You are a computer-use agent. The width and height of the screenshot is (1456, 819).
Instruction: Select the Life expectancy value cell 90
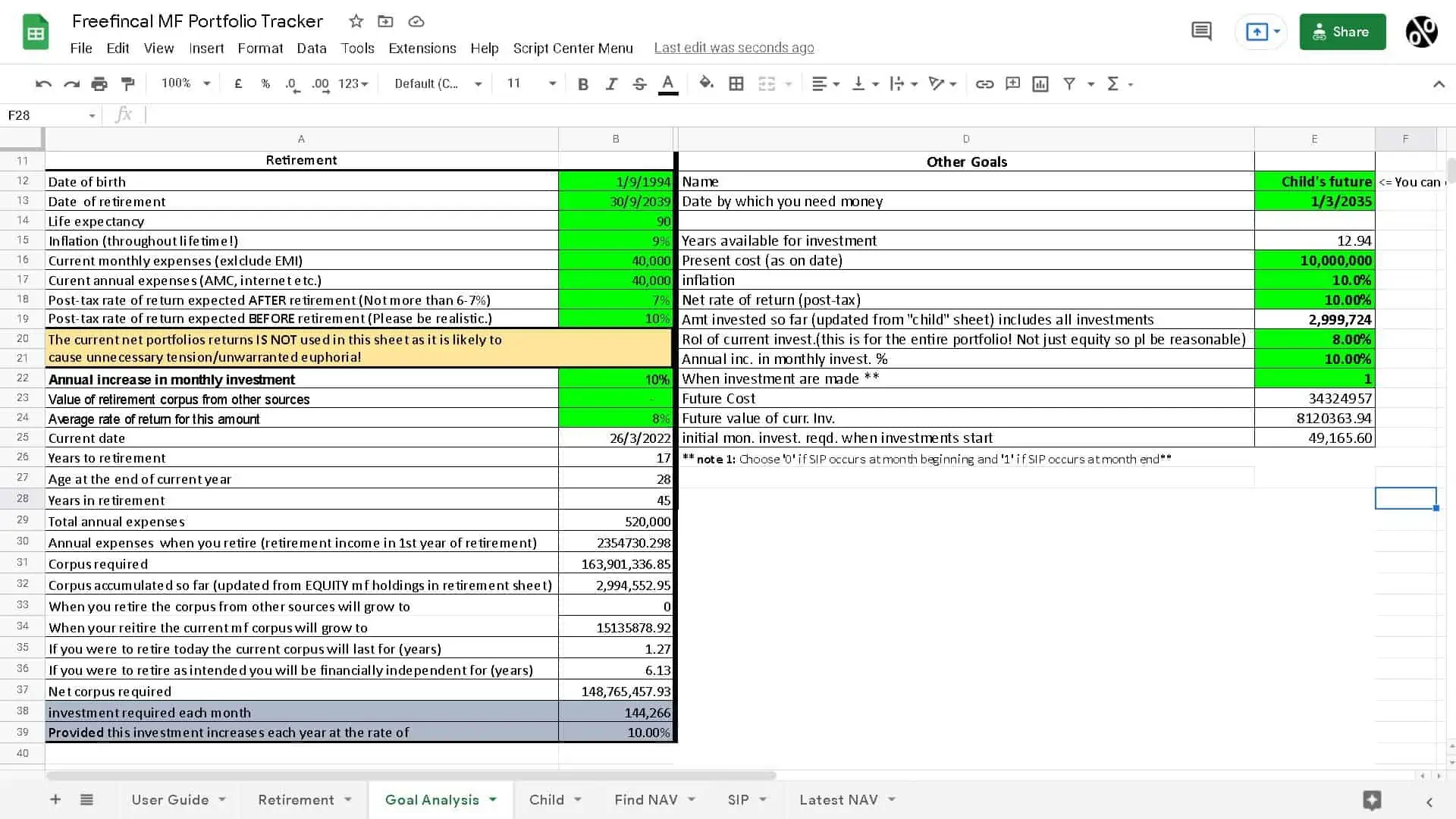click(616, 221)
